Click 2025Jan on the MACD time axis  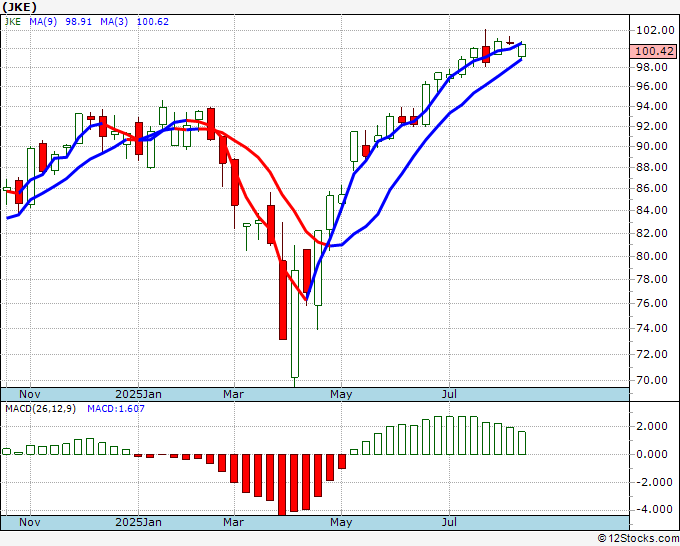(x=138, y=522)
